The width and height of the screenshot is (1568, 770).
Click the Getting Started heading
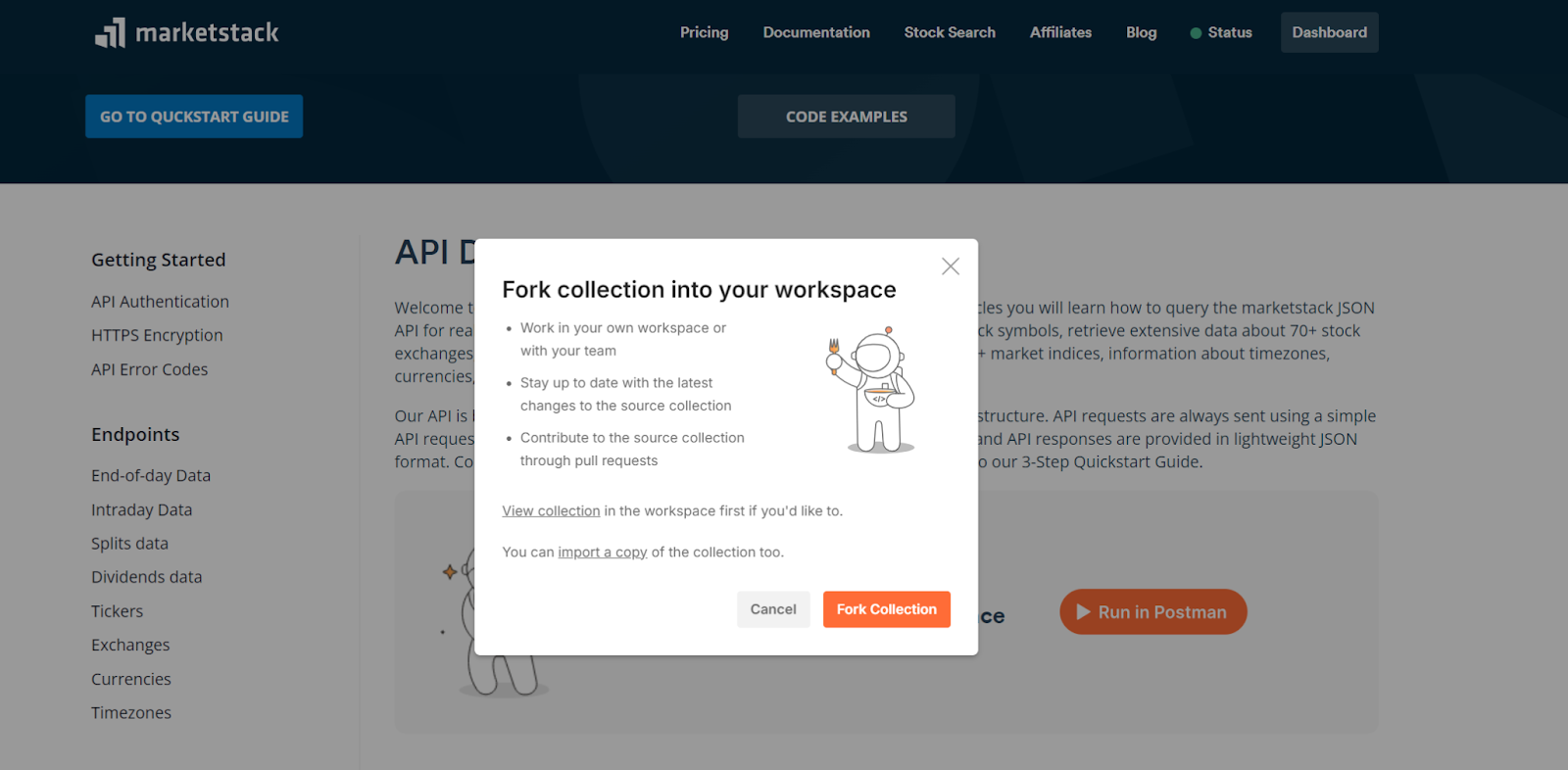(x=158, y=260)
